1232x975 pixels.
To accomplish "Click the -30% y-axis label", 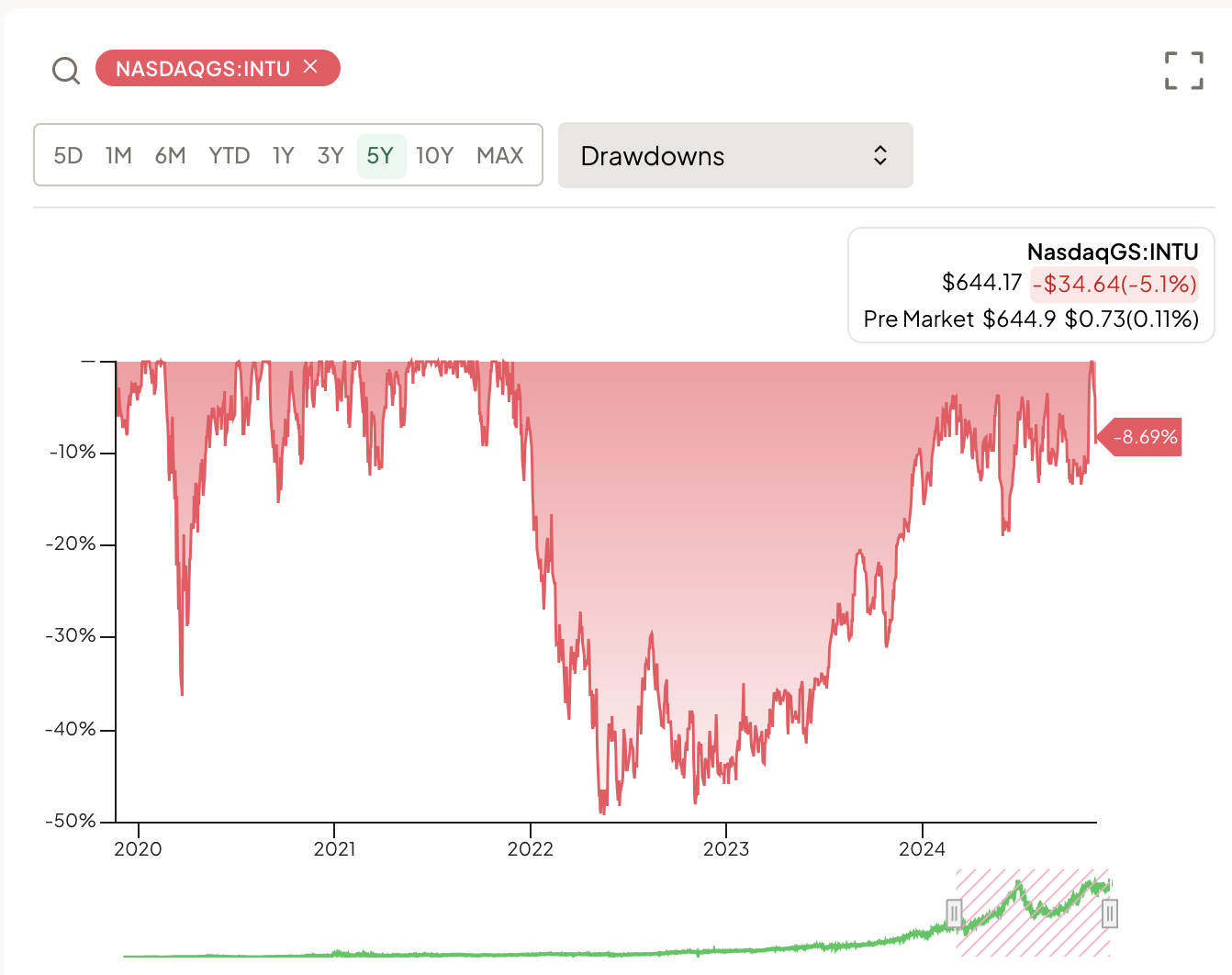I will [x=71, y=635].
